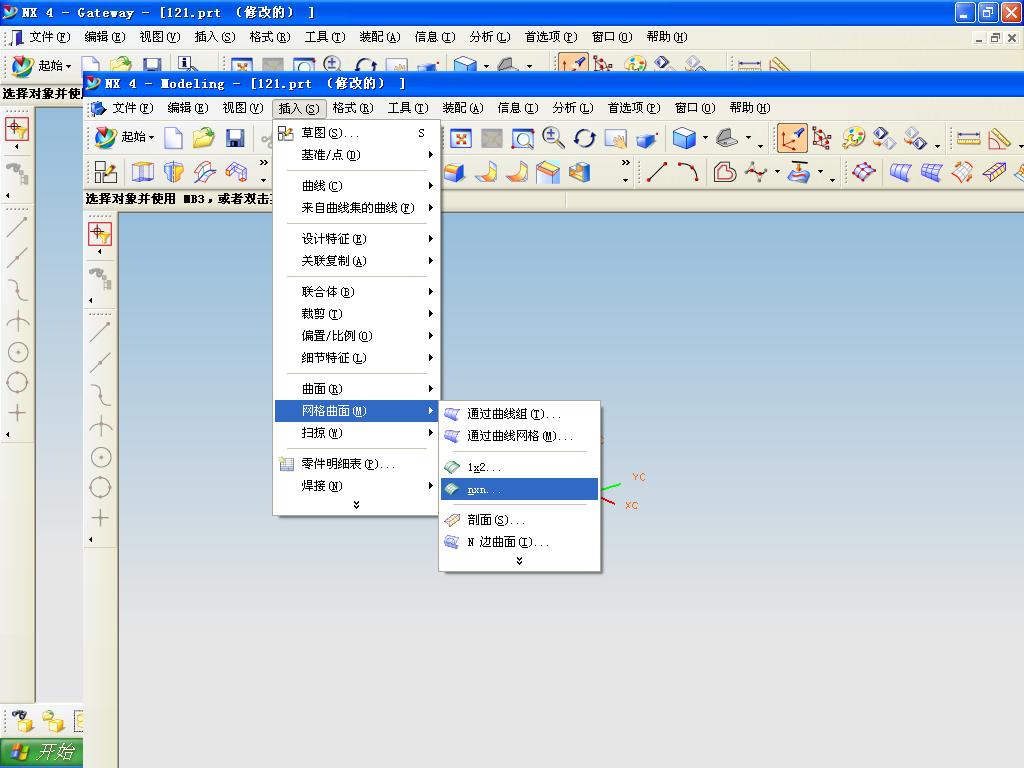Screen dimensions: 1024x768
Task: Open 装配 menu in Gateway window
Action: click(x=379, y=37)
